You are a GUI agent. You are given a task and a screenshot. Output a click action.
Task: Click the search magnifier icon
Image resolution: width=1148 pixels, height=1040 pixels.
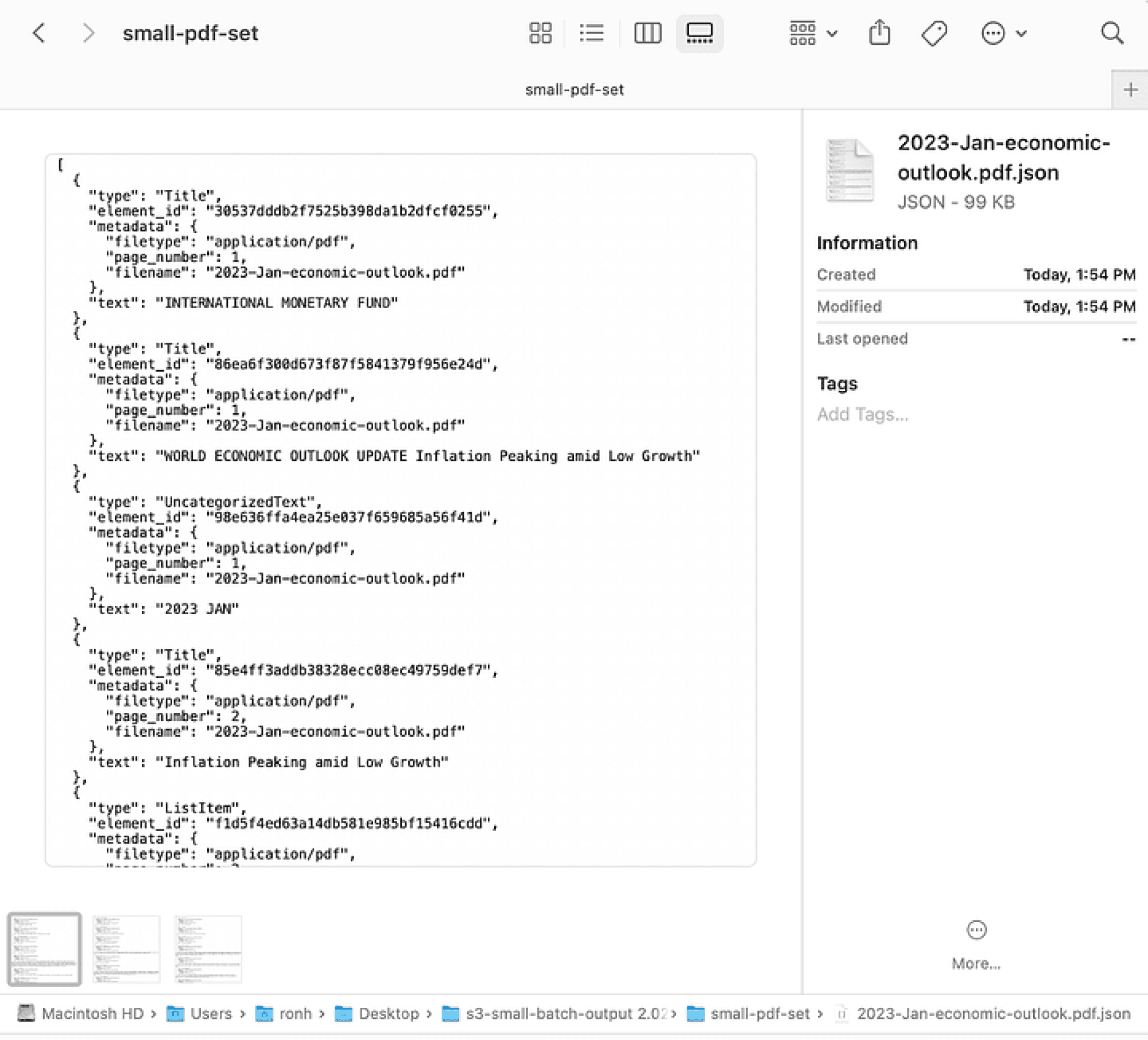click(1112, 33)
